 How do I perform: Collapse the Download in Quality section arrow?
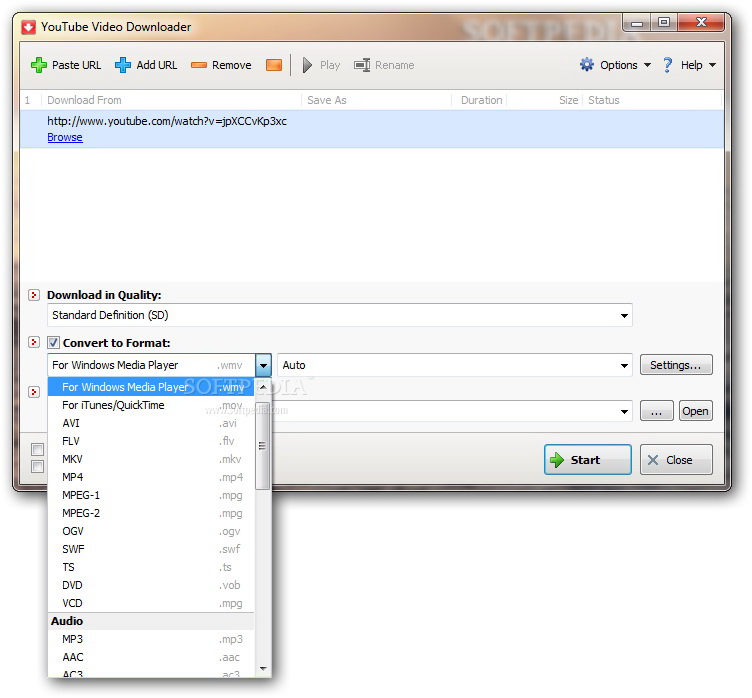point(34,295)
